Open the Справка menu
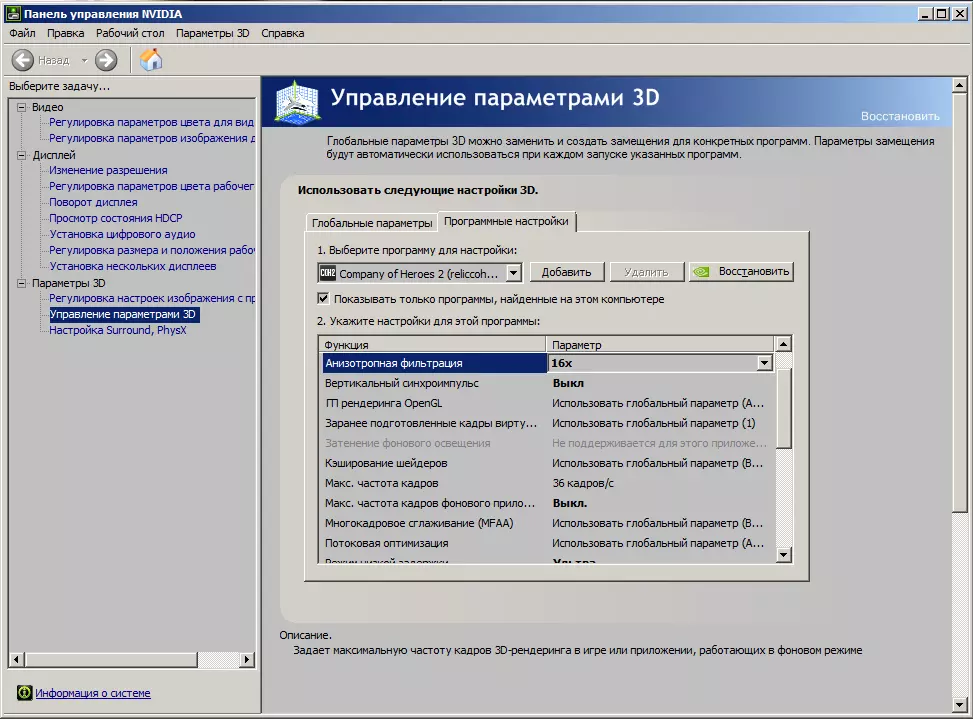Viewport: 973px width, 719px height. point(282,33)
